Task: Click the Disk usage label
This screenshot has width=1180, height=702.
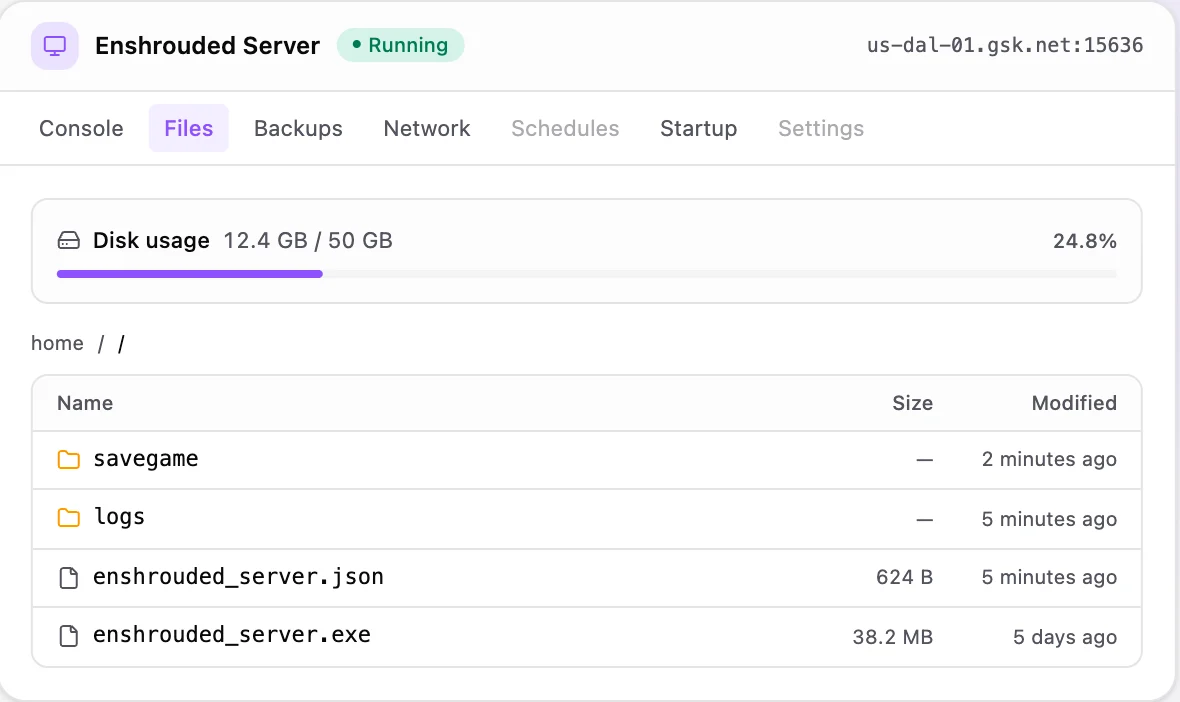Action: [151, 241]
